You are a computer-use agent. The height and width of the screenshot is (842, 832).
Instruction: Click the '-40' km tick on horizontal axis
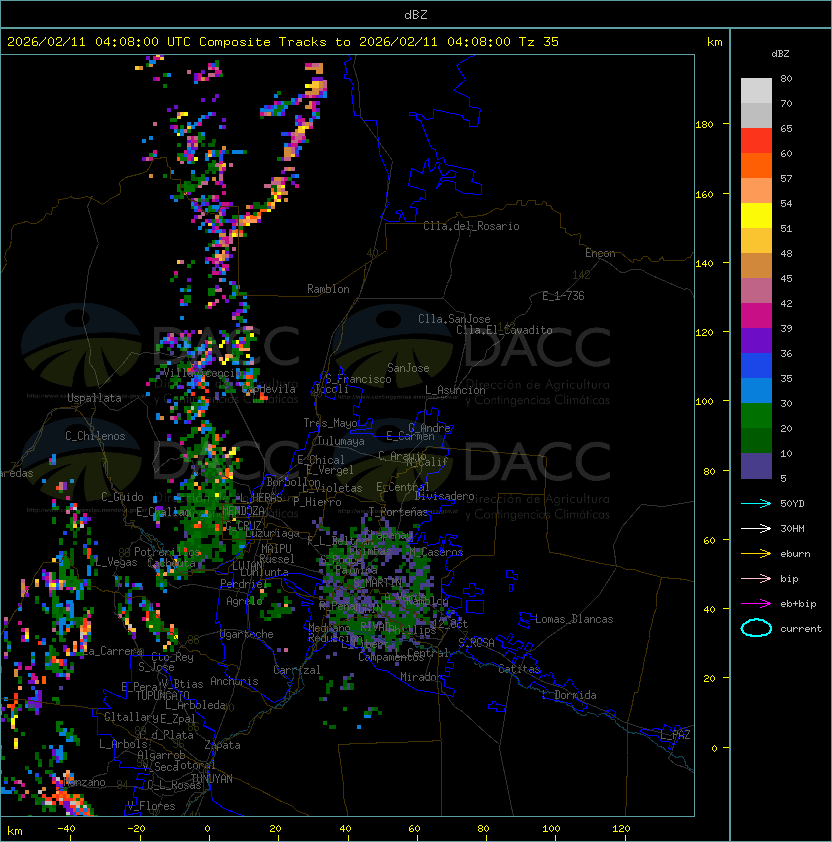(x=66, y=829)
